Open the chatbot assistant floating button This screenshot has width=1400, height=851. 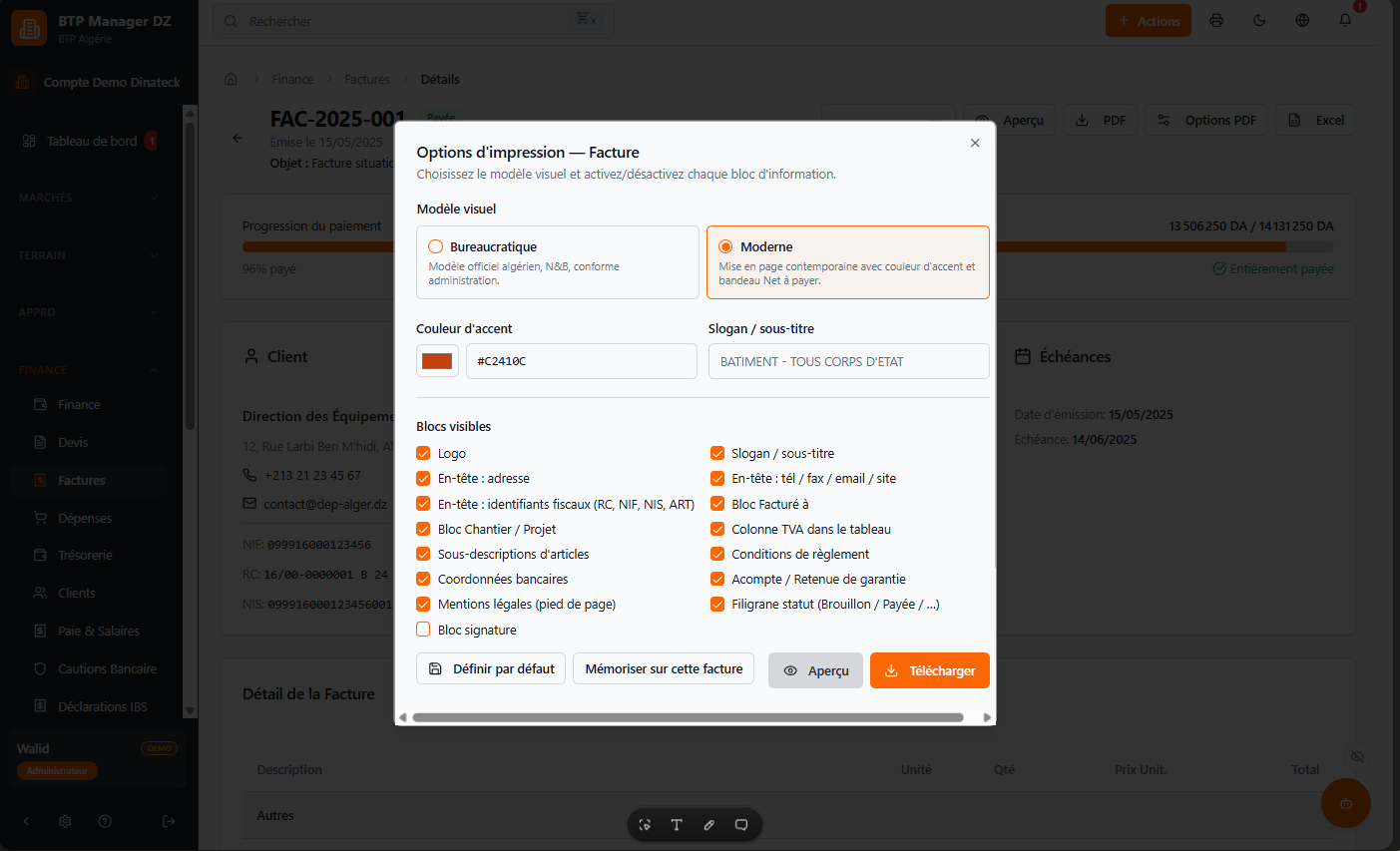[x=1345, y=803]
